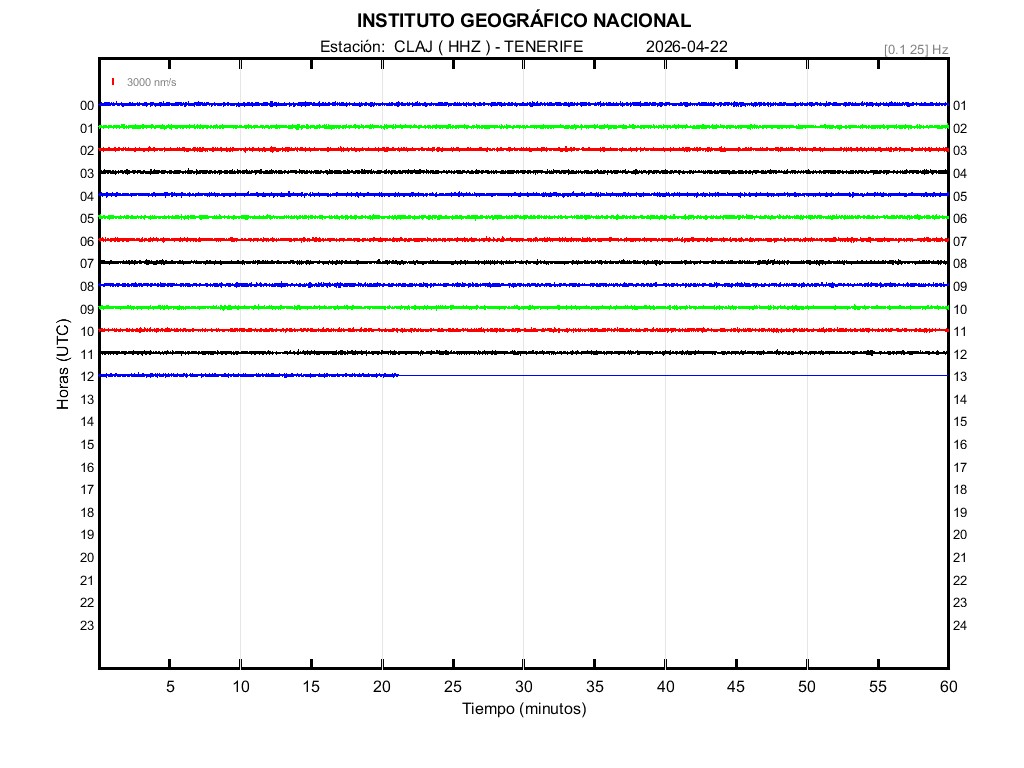Click the INSTITUTO GEOGRÁFICO NACIONAL title
The height and width of the screenshot is (768, 1024).
pos(523,21)
